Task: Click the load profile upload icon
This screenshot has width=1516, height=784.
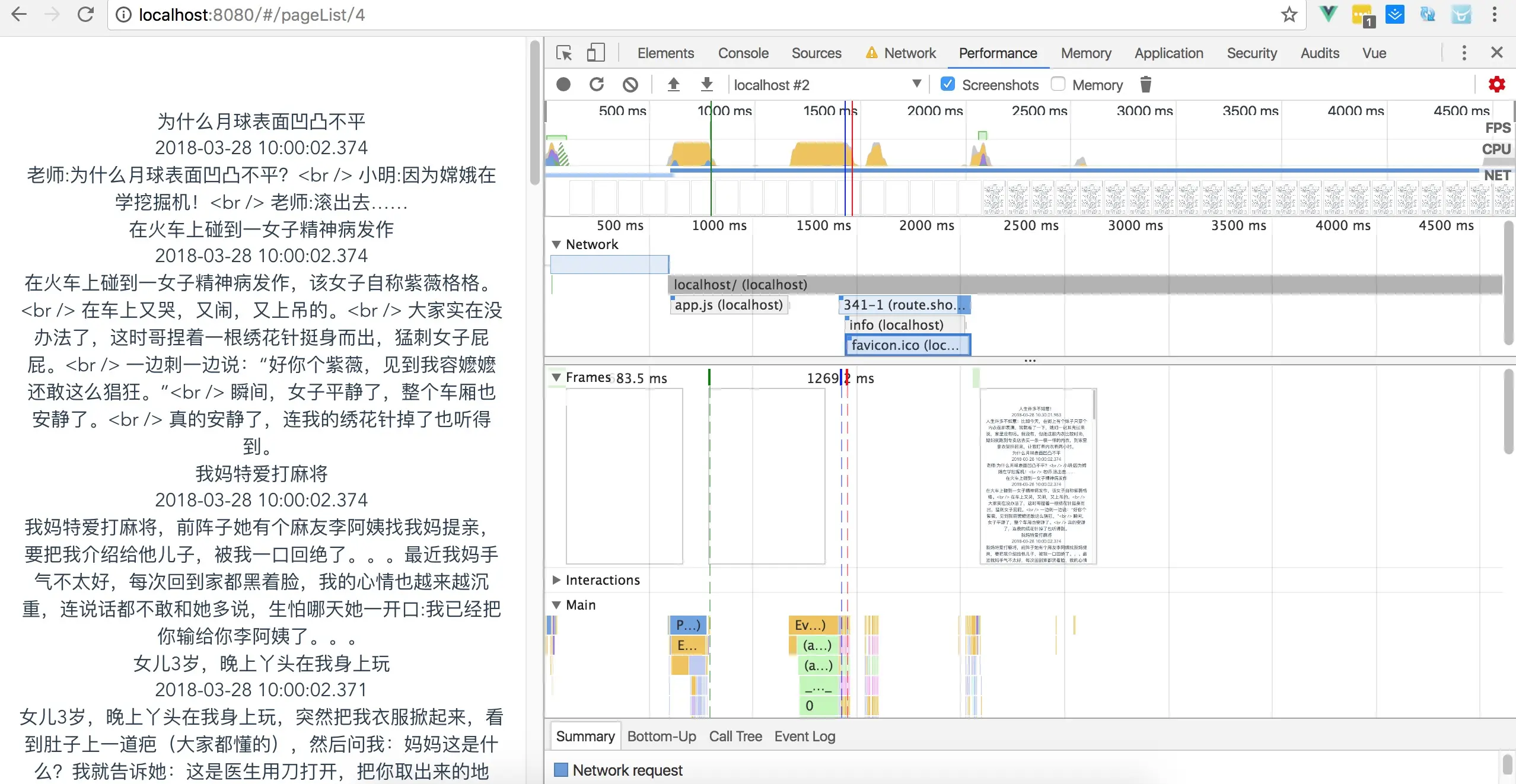Action: tap(673, 85)
